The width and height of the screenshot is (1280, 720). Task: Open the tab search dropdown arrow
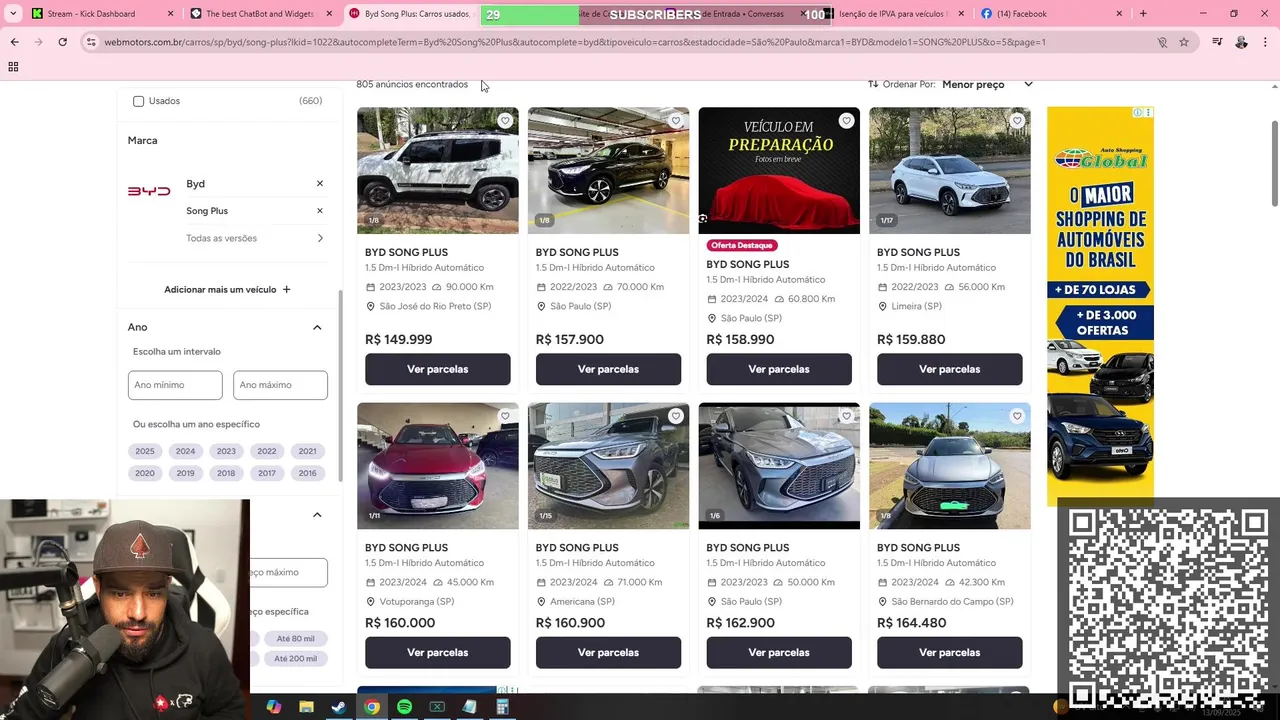(x=13, y=14)
